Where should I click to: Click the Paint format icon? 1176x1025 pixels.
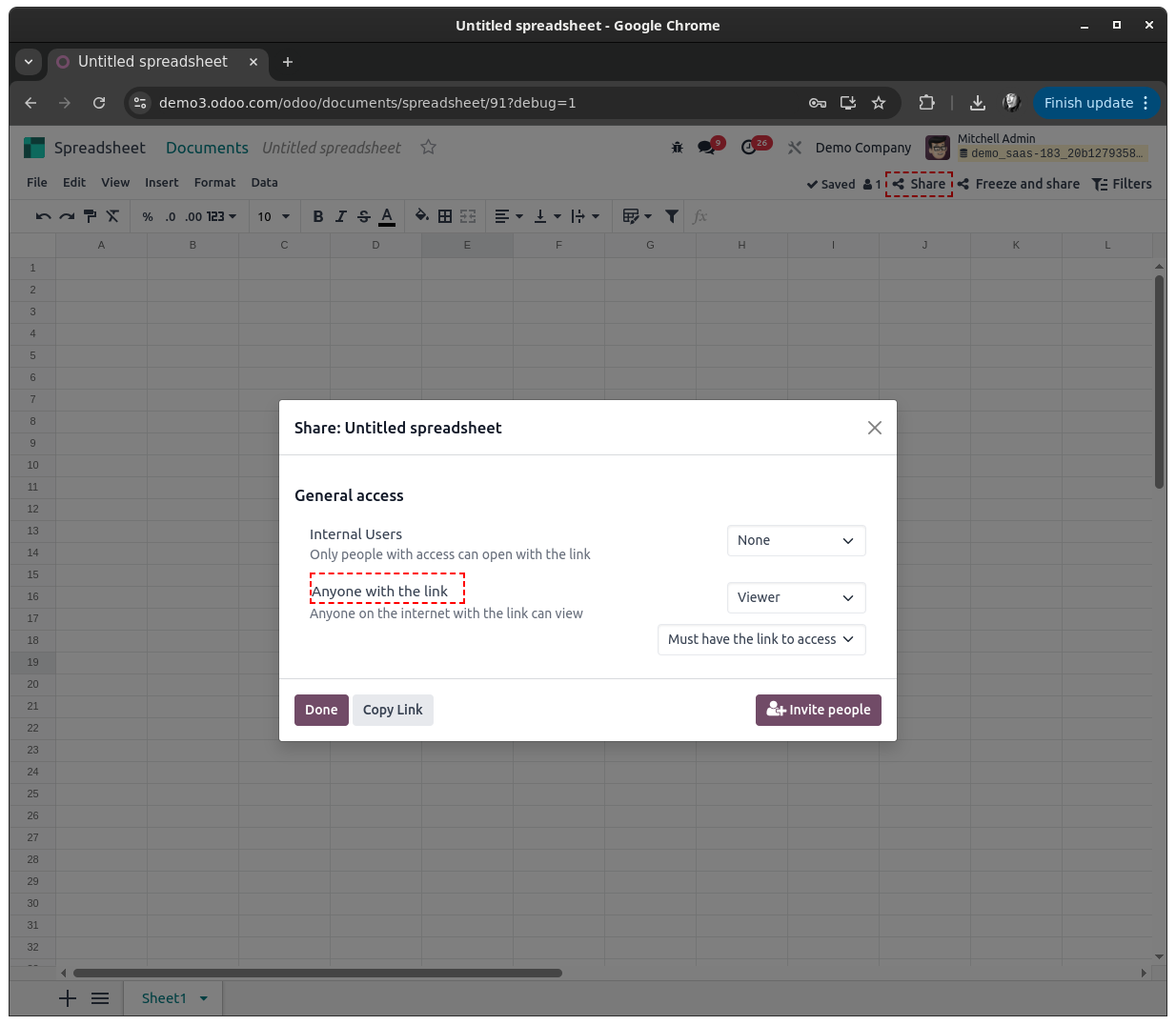tap(90, 217)
